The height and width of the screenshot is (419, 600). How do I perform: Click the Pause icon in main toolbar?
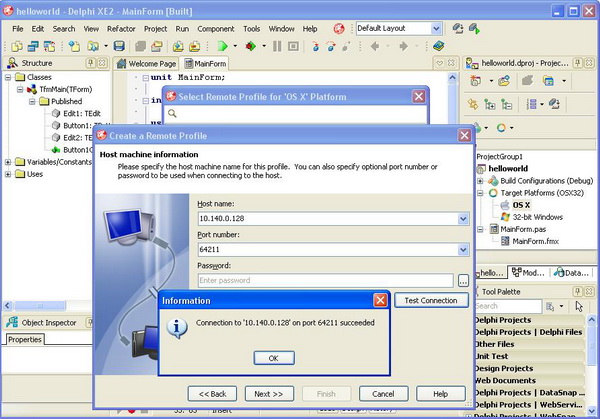277,46
